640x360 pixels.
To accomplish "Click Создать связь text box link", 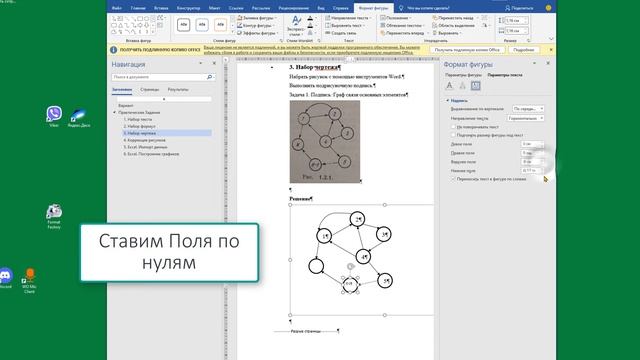I will [x=341, y=33].
